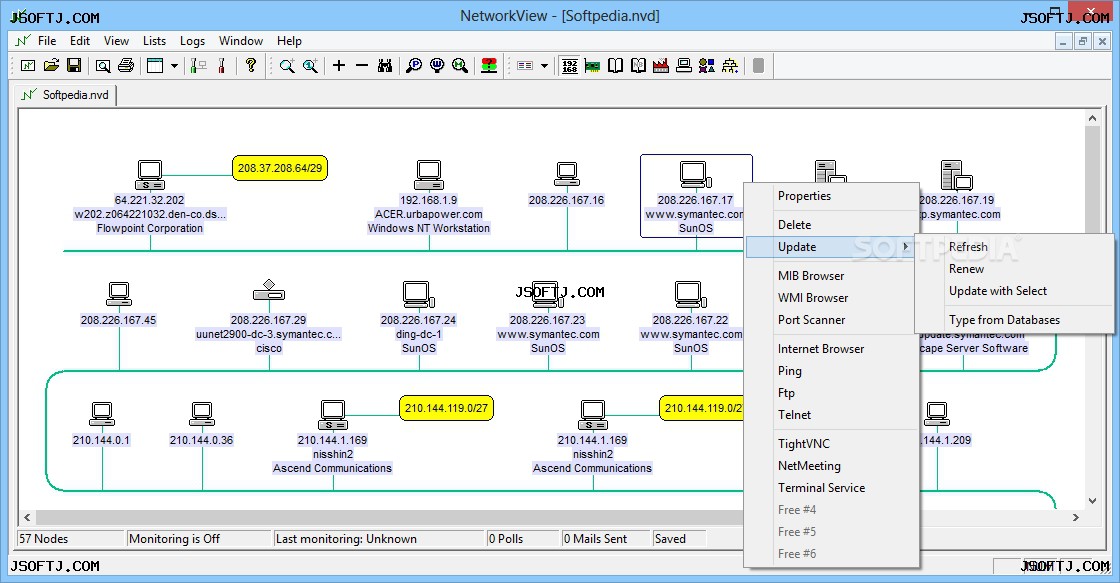
Task: Choose NetMeeting in the context menu
Action: (831, 466)
